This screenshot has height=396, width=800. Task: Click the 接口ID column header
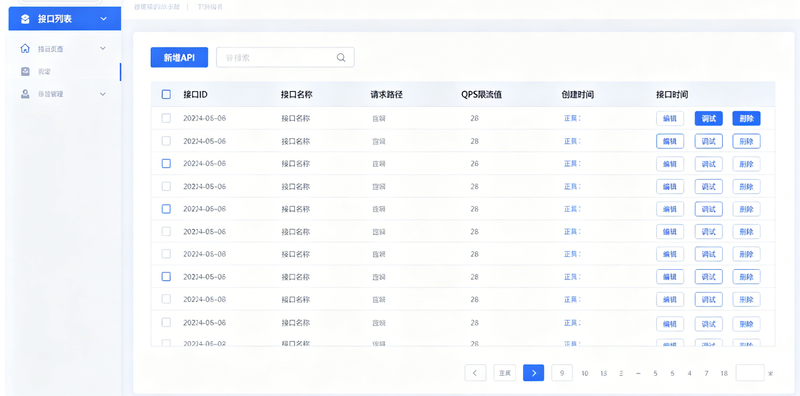click(195, 94)
